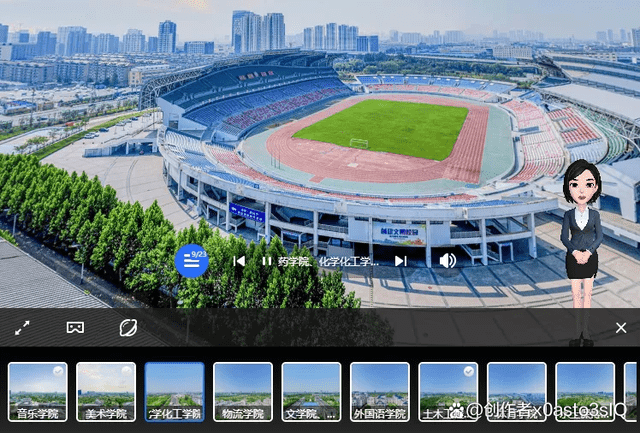The image size is (640, 433).
Task: Select the 物流学院 panorama thumbnail
Action: (243, 392)
